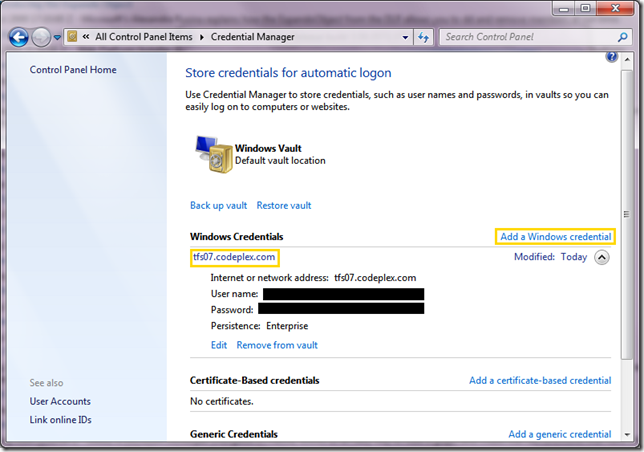644x452 pixels.
Task: Collapse the tfs07.codeplex.com credential details
Action: coord(602,257)
